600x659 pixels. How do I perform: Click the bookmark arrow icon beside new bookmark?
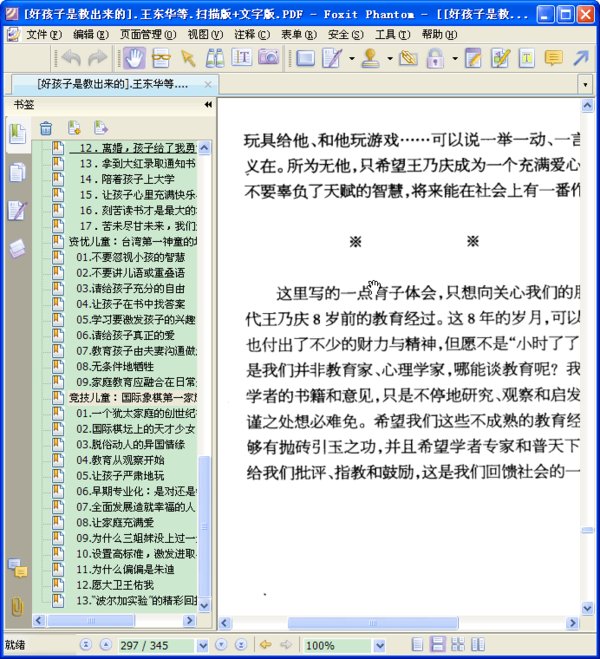click(101, 127)
